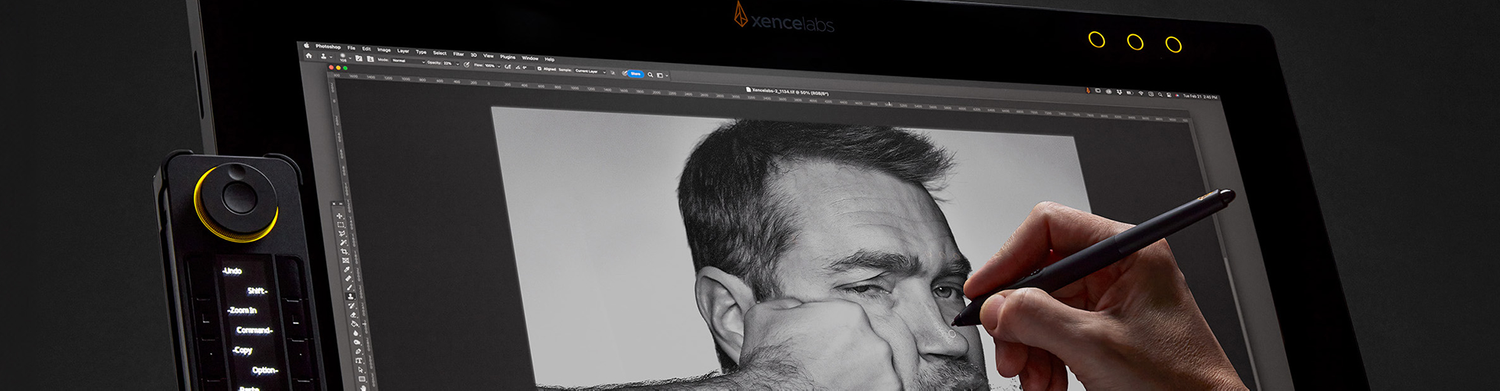Click the date and time in menu bar
Image resolution: width=1500 pixels, height=391 pixels.
[x=1200, y=97]
